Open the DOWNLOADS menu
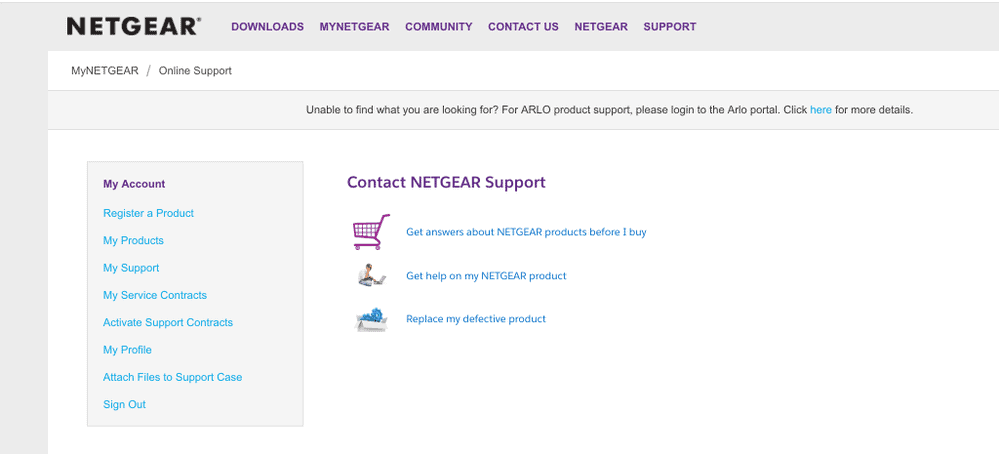Screen dimensions: 999x454 [267, 27]
